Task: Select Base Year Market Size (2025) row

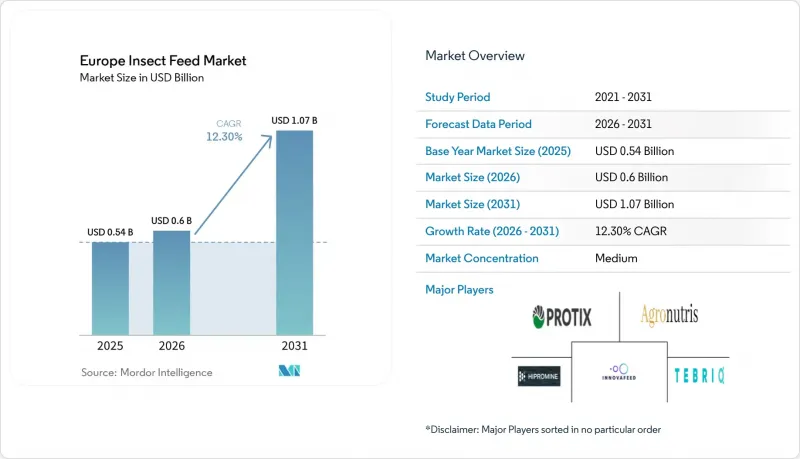Action: (x=603, y=151)
